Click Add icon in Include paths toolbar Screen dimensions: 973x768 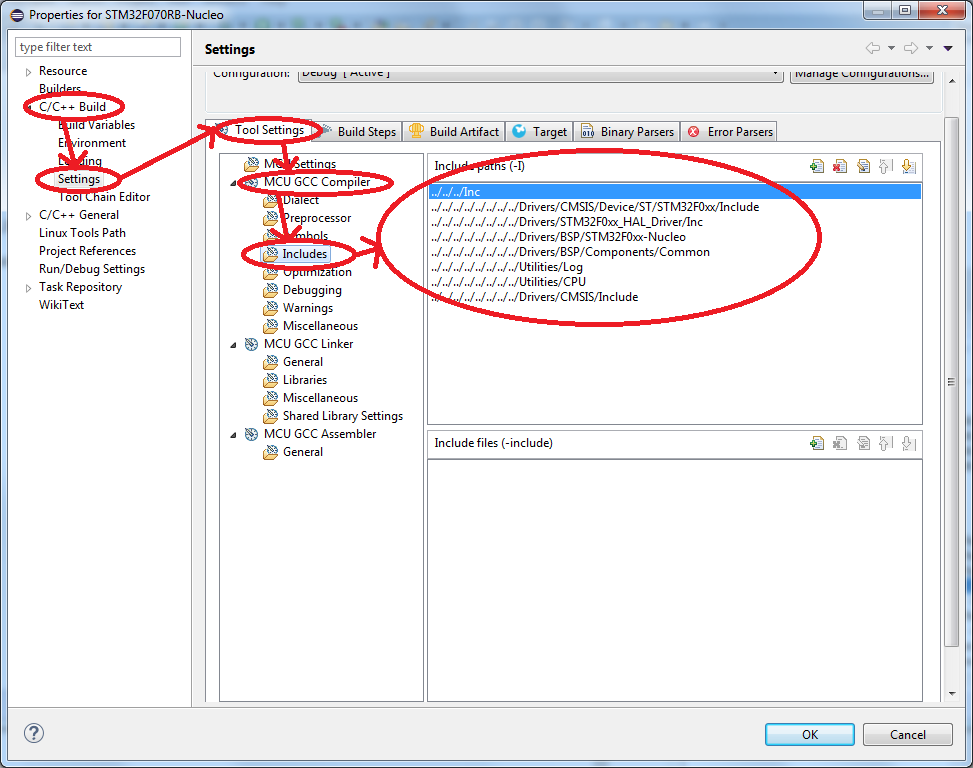817,167
